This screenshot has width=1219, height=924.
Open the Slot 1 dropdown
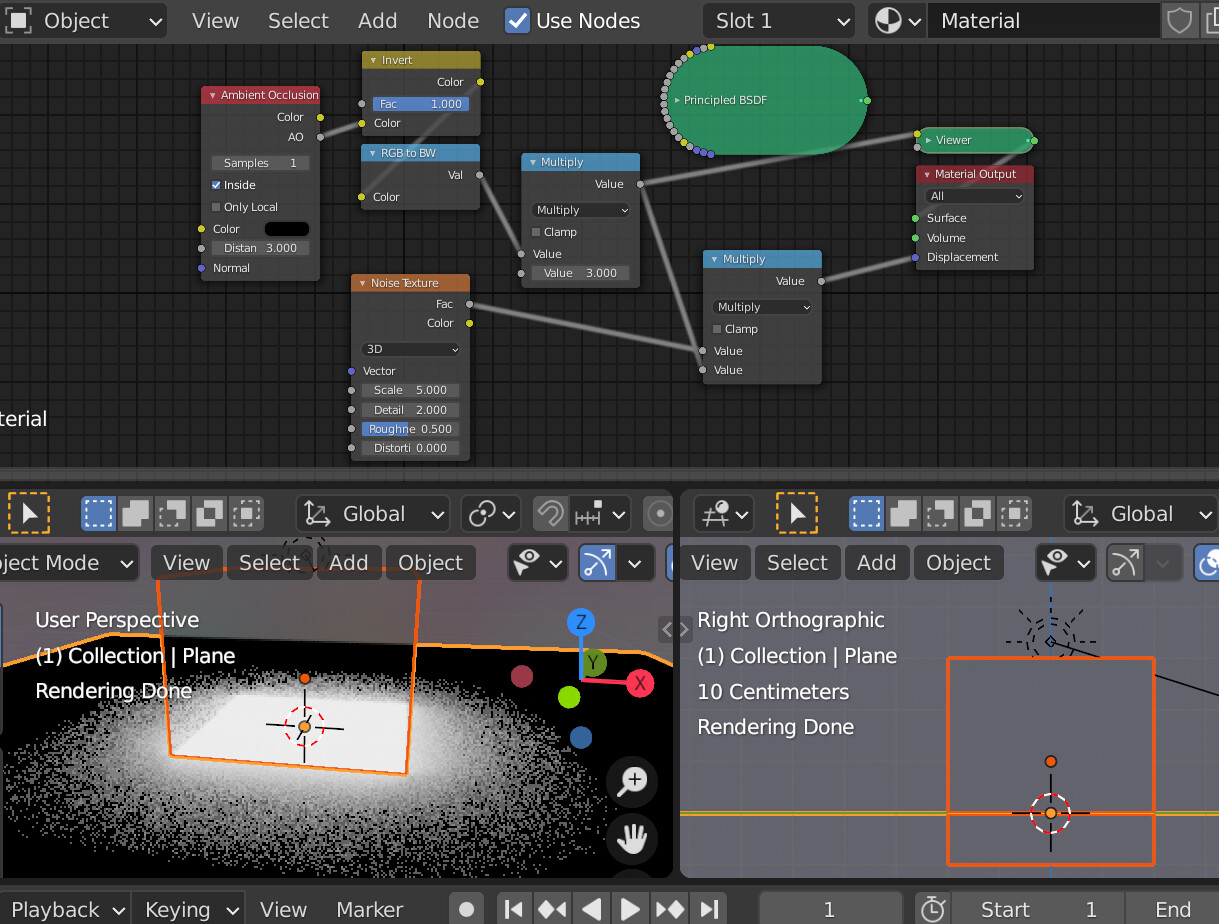pyautogui.click(x=778, y=20)
